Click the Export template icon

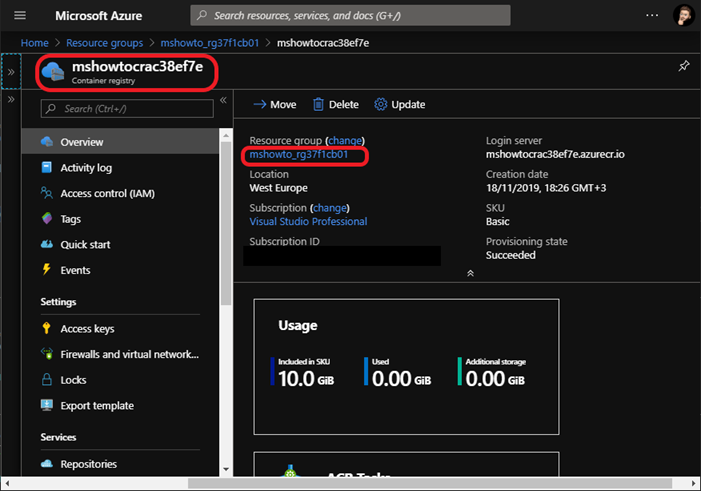pos(46,405)
